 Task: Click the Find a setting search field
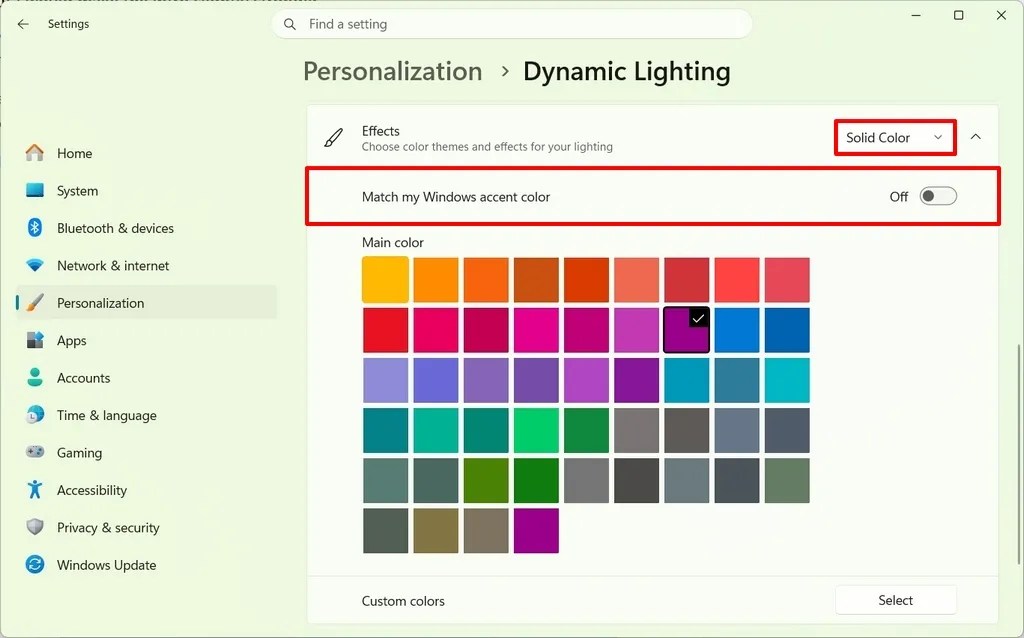pos(512,24)
